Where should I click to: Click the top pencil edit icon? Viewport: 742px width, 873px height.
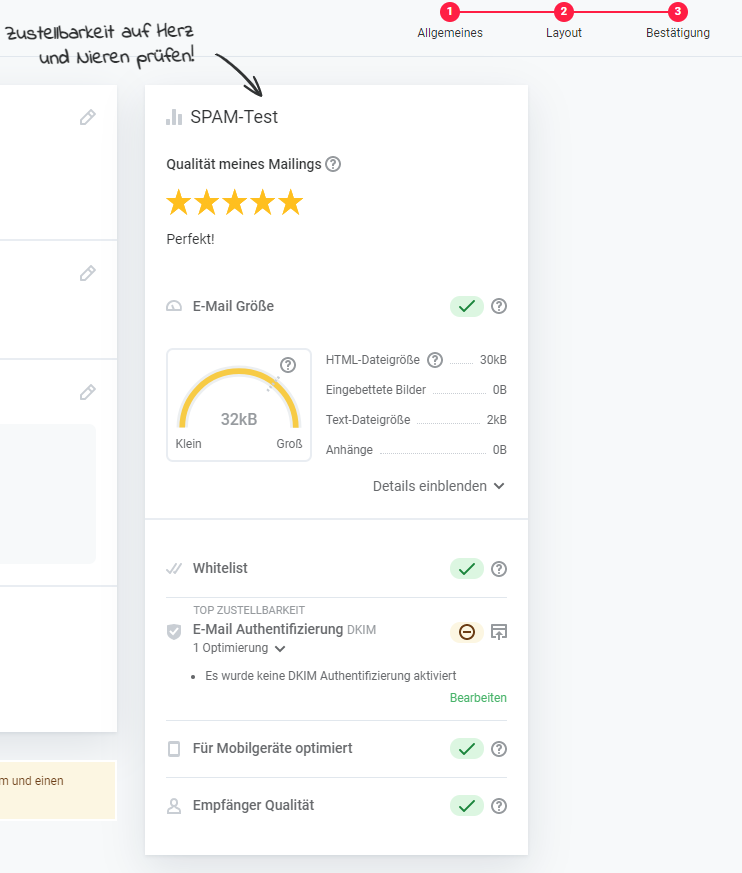[88, 117]
